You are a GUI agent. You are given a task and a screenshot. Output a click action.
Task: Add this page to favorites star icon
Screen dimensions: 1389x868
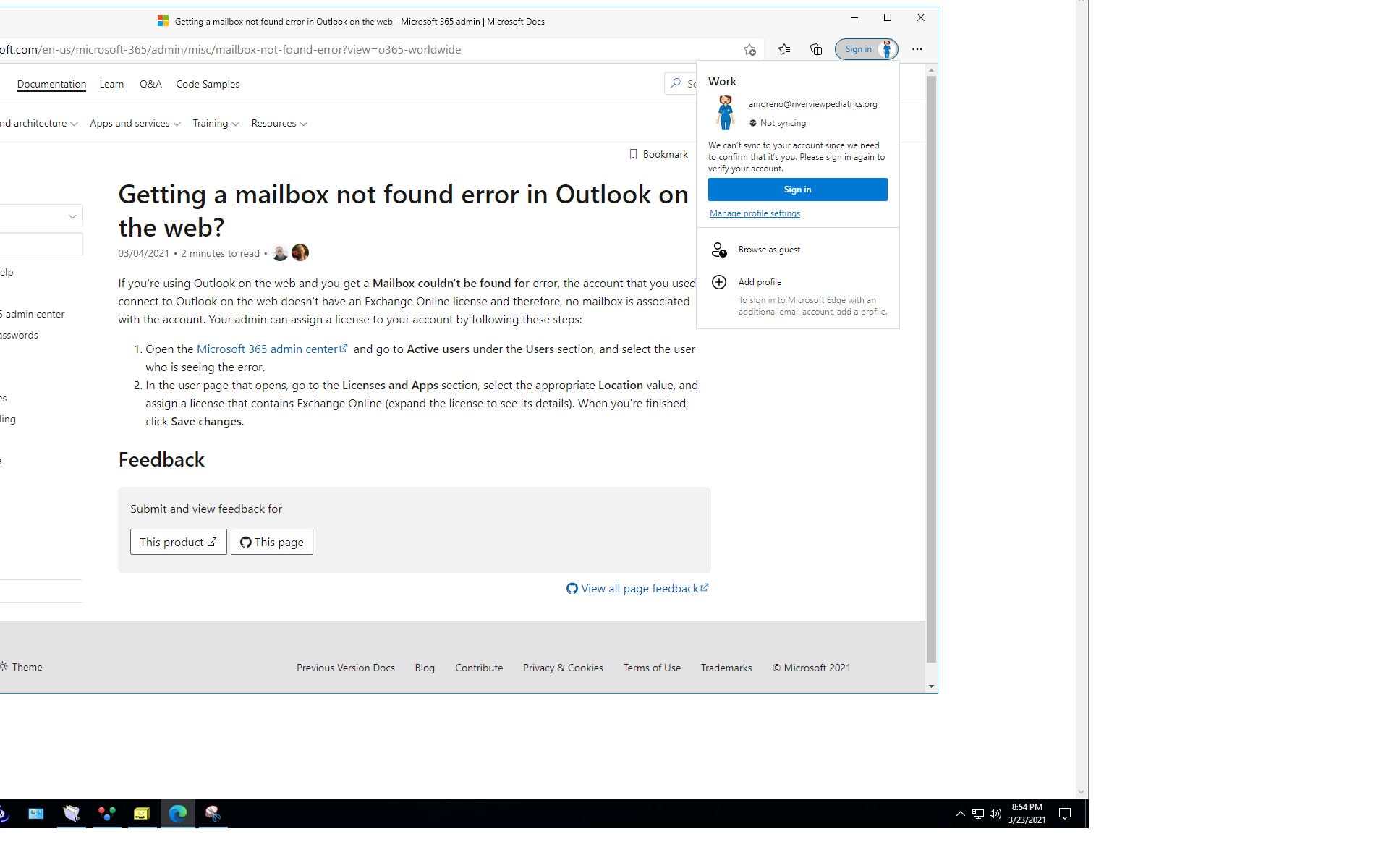pos(749,49)
